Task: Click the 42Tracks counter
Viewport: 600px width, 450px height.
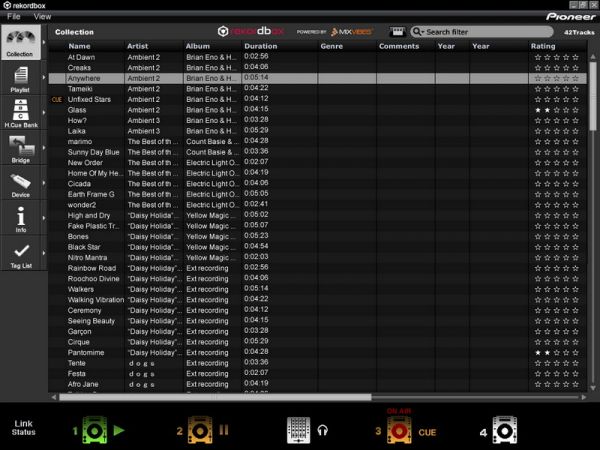Action: pyautogui.click(x=579, y=32)
